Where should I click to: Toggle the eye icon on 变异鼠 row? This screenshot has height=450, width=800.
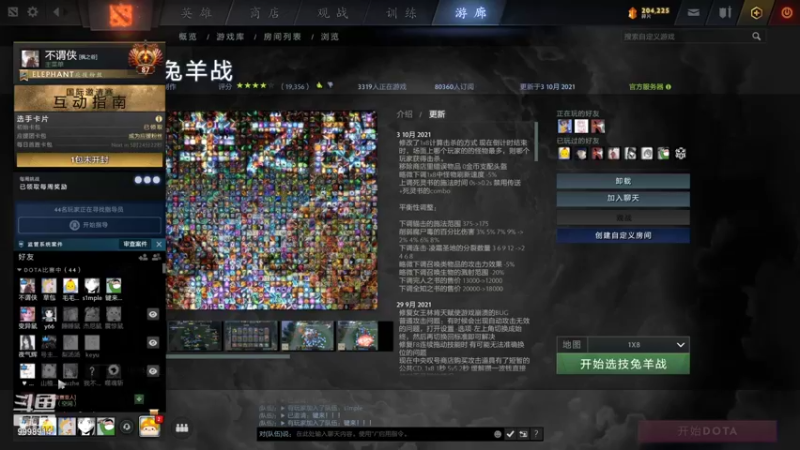coord(153,314)
